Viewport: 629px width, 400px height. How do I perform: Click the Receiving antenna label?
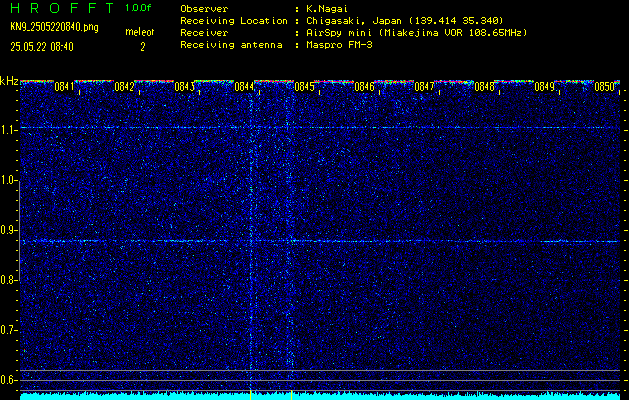[x=231, y=45]
